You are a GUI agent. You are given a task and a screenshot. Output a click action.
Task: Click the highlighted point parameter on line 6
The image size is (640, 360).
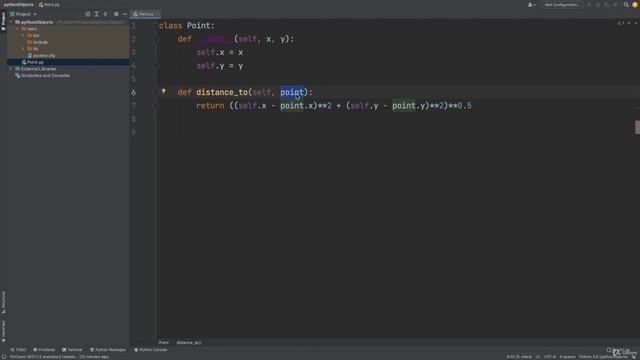(292, 92)
